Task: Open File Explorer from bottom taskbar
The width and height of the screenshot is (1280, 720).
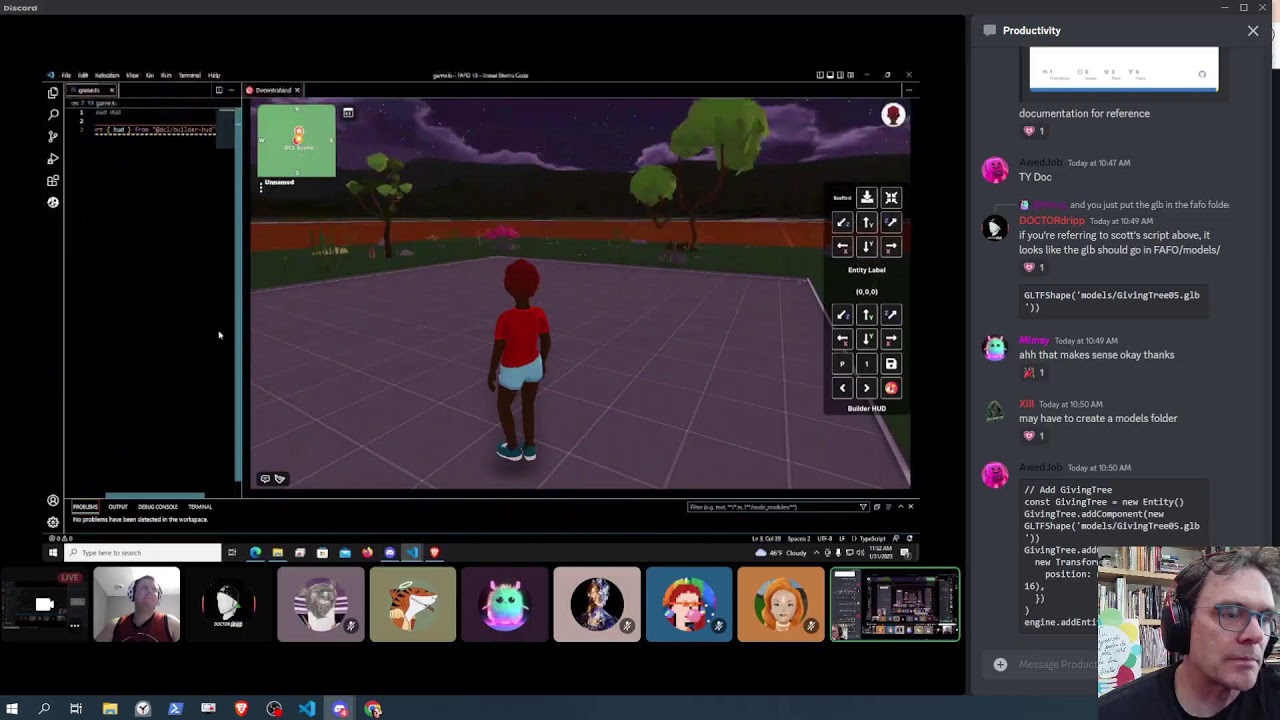Action: (110, 709)
